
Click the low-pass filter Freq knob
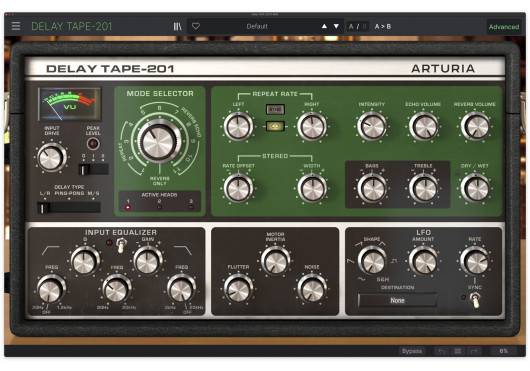(181, 289)
